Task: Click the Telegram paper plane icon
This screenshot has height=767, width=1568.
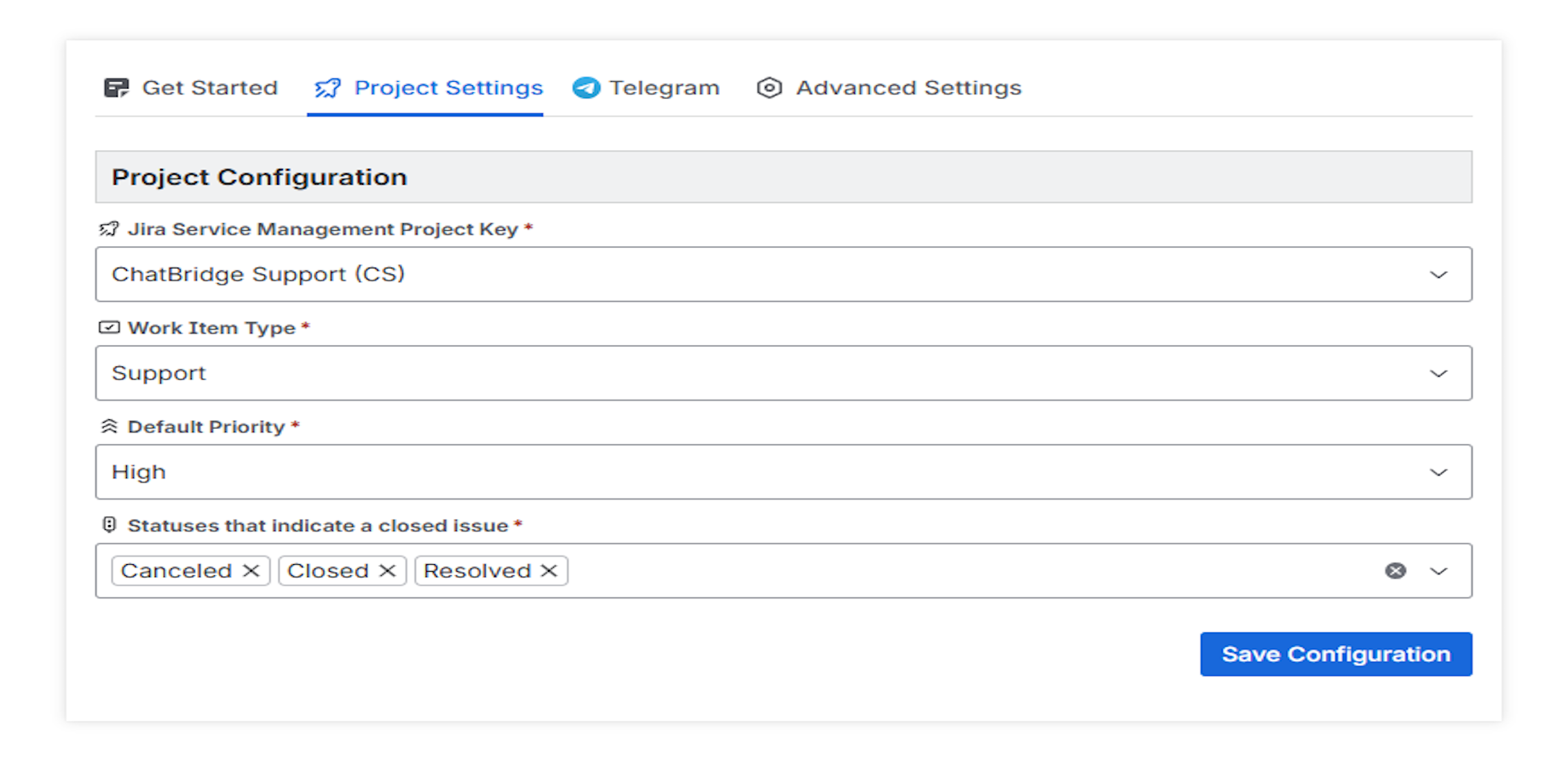Action: click(586, 88)
